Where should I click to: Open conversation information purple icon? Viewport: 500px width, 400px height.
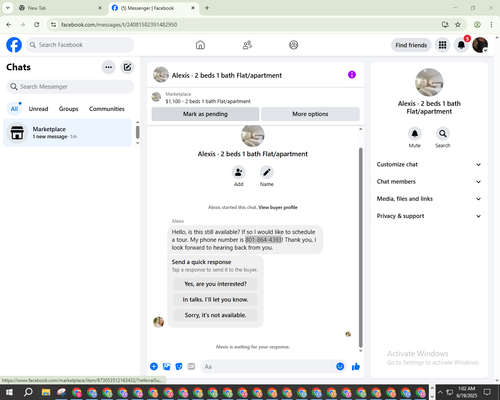[352, 75]
